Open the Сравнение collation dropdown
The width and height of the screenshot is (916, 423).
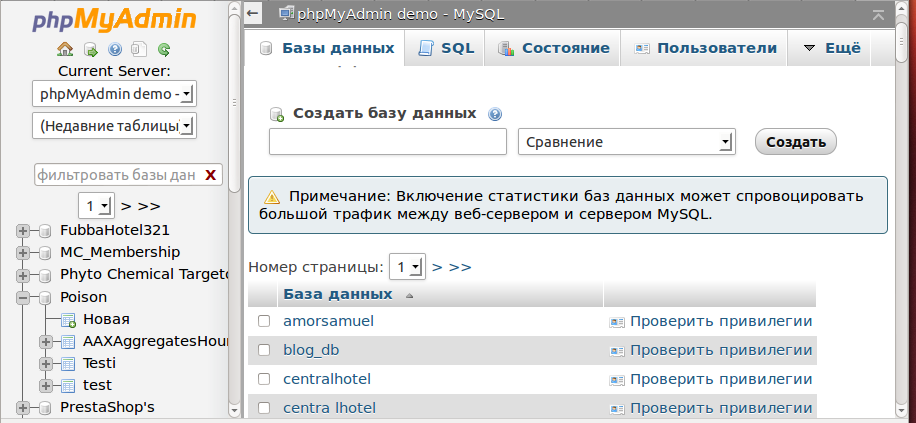[x=627, y=142]
